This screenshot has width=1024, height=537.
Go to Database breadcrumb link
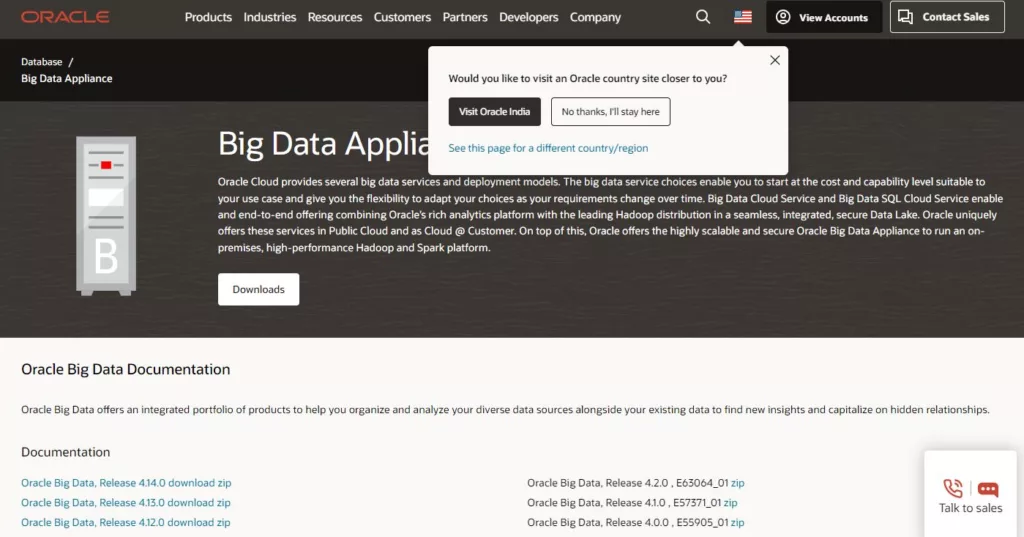[x=42, y=62]
